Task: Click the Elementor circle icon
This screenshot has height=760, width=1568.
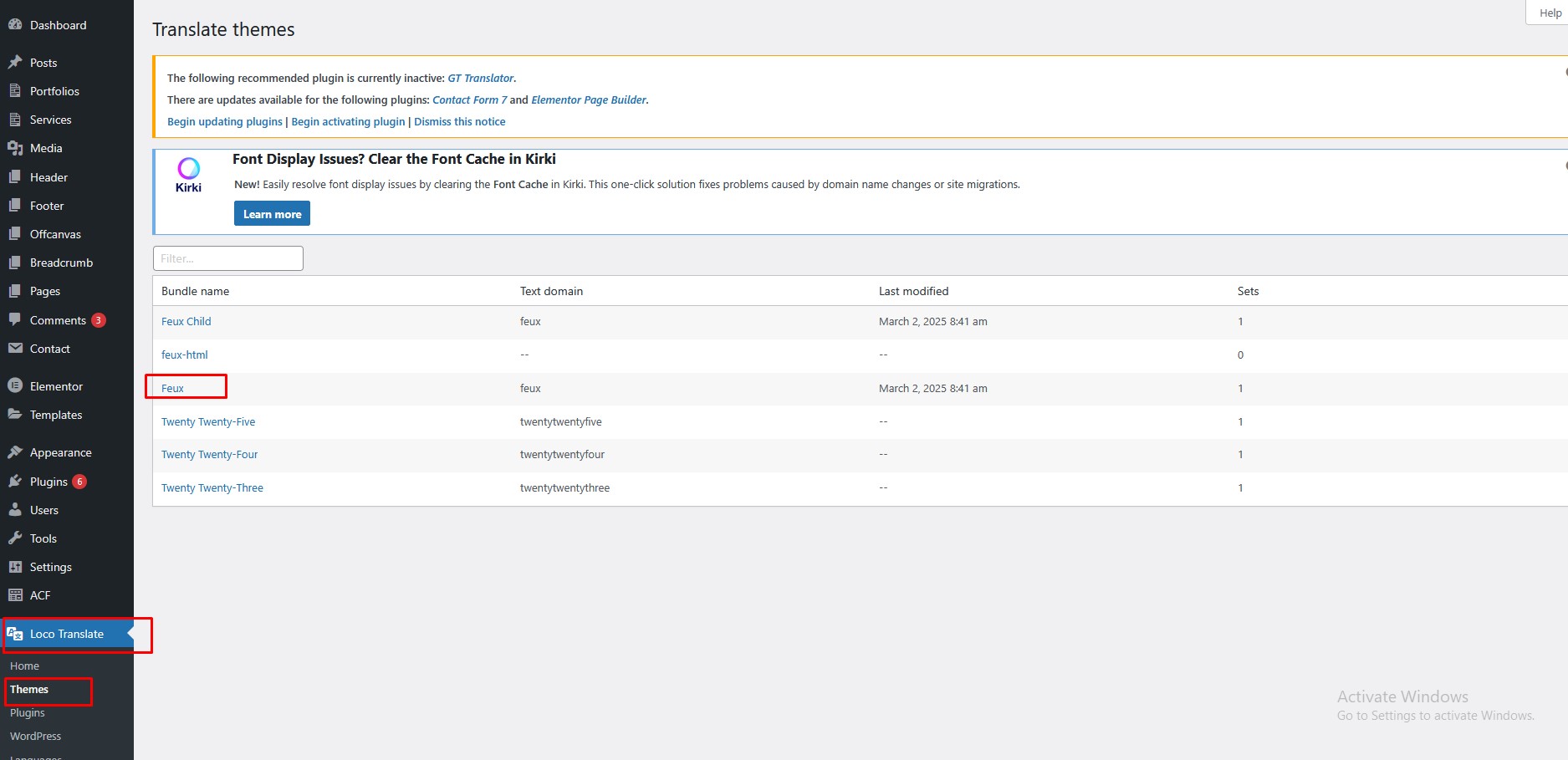Action: (14, 386)
